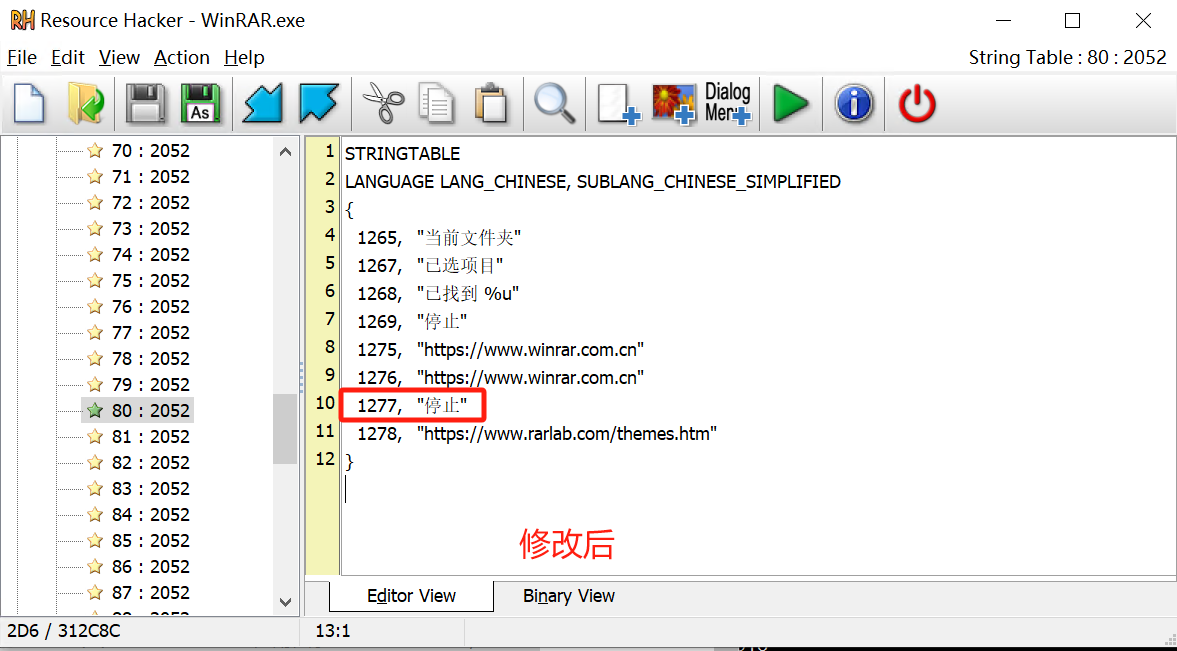
Task: Select tree item 75 : 2052
Action: [x=150, y=281]
